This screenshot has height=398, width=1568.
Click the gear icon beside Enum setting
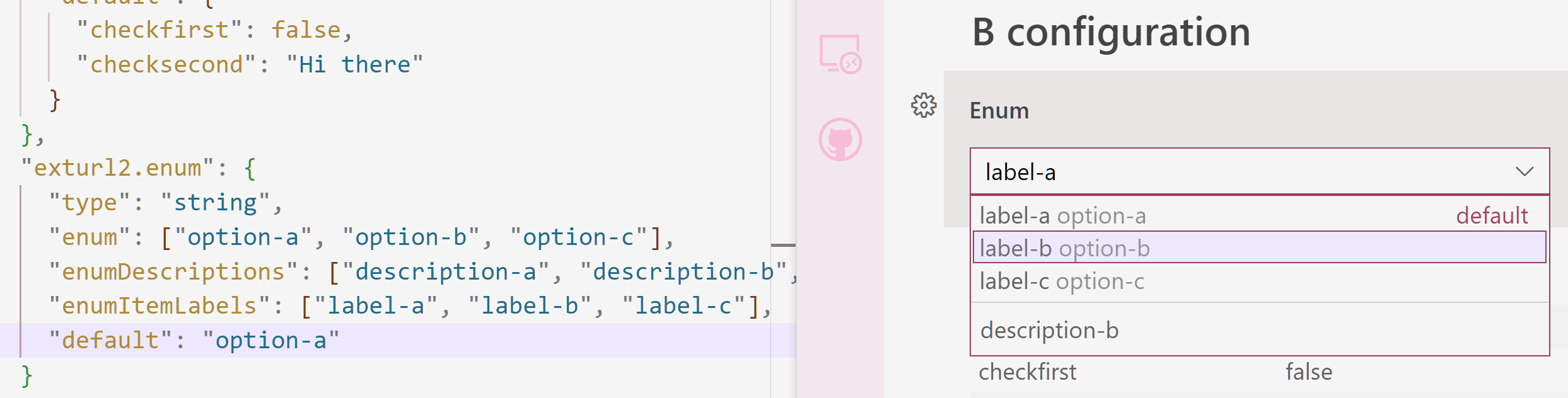(x=924, y=106)
